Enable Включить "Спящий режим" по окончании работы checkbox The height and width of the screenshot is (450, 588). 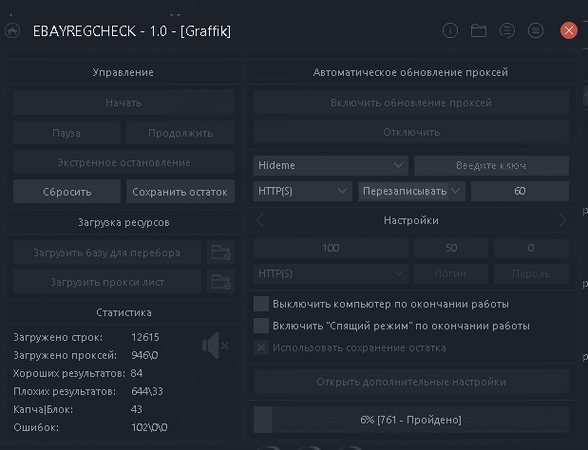coord(261,326)
